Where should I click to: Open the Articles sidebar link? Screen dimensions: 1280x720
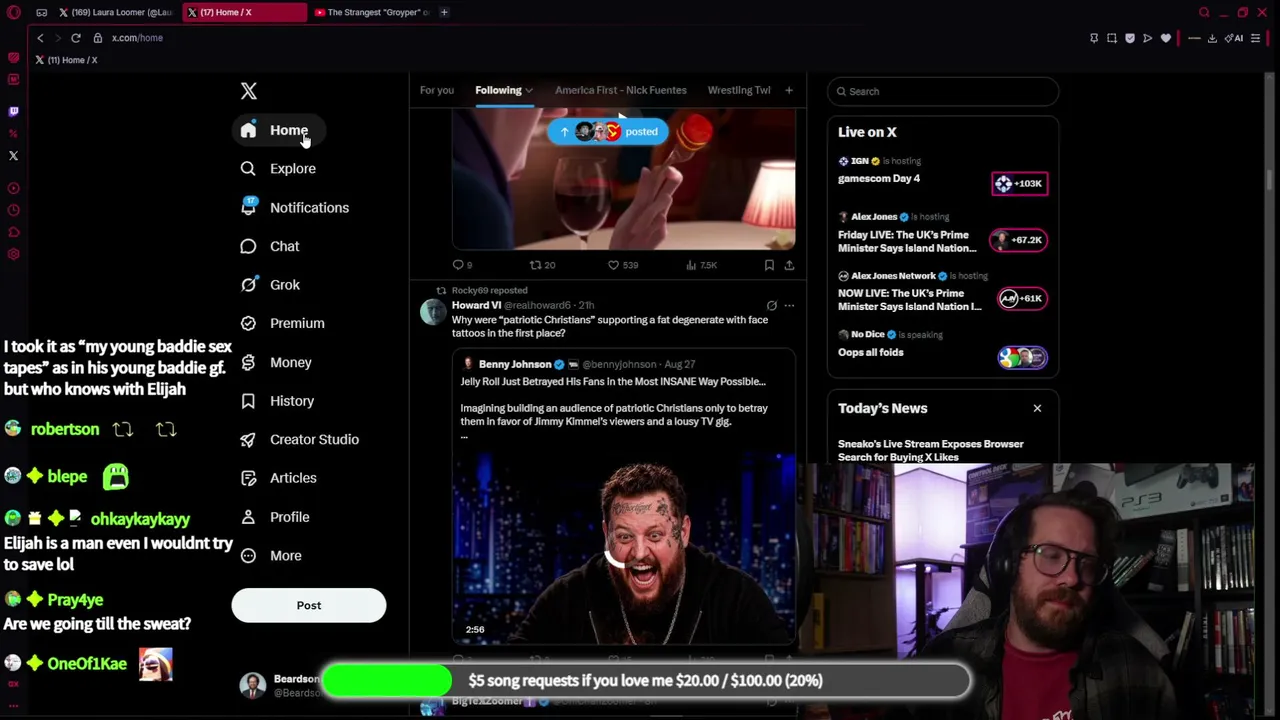click(x=293, y=478)
